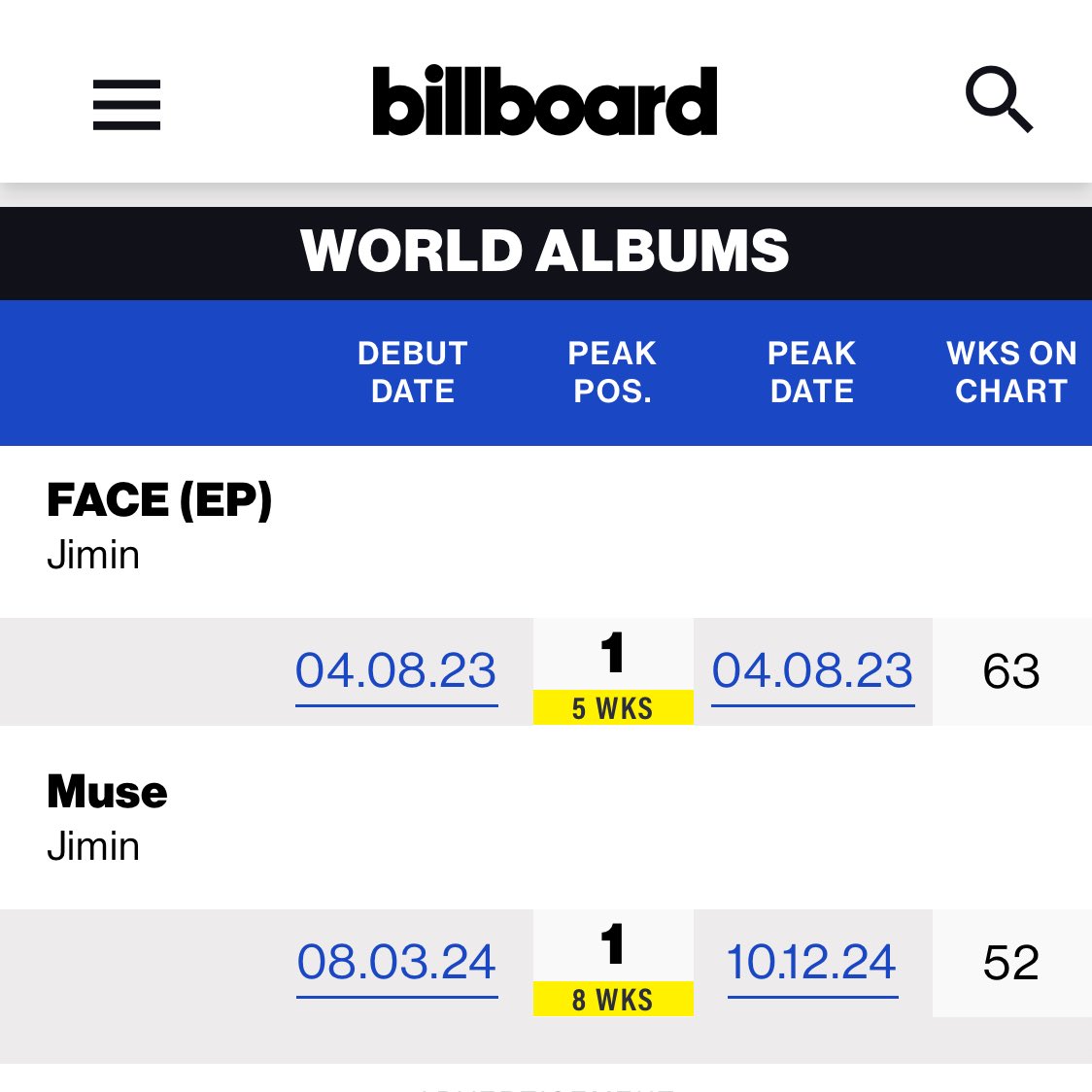The image size is (1092, 1092).
Task: Open FACE debut date 04.08.23 in Debut column
Action: tap(396, 671)
